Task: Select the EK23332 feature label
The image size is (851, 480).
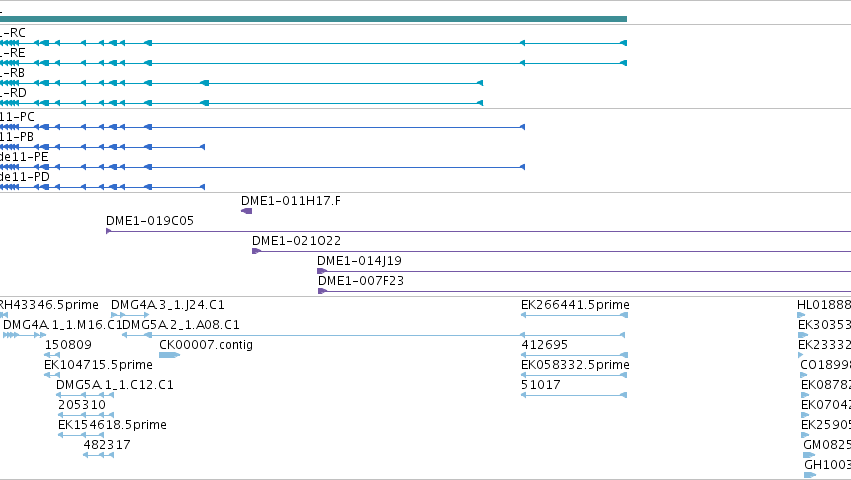Action: pyautogui.click(x=824, y=345)
